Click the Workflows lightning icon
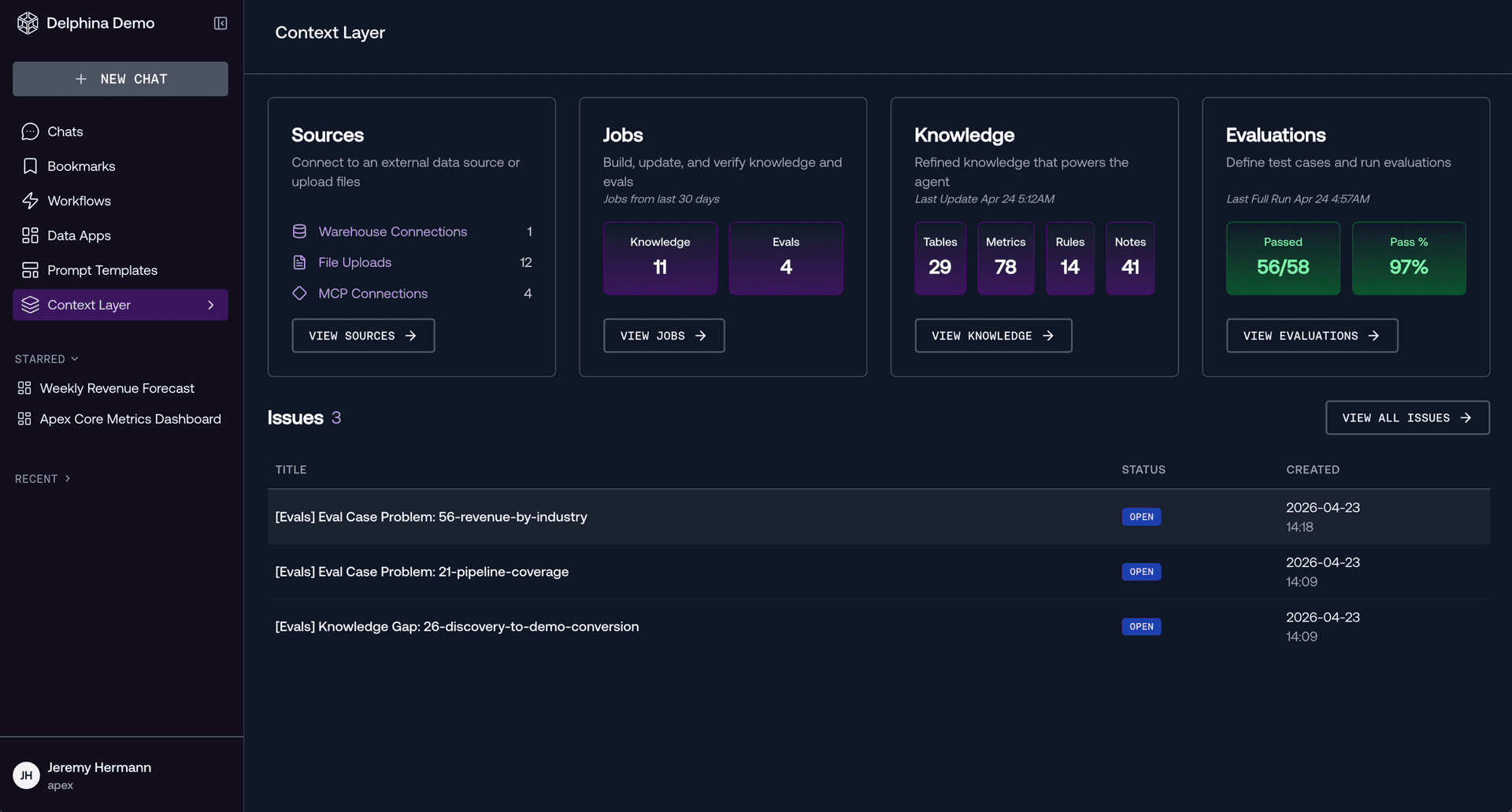Screen dimensions: 1512x812 point(30,201)
